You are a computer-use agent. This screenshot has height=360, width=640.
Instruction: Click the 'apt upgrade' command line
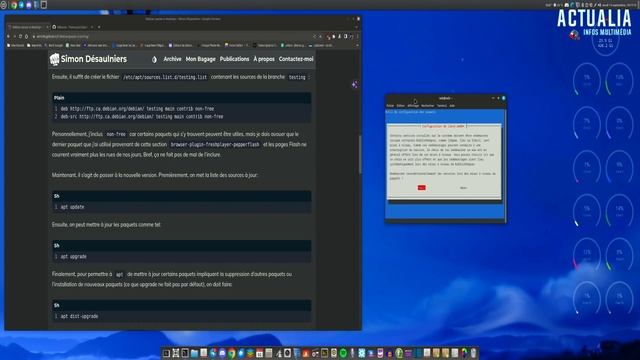(73, 257)
